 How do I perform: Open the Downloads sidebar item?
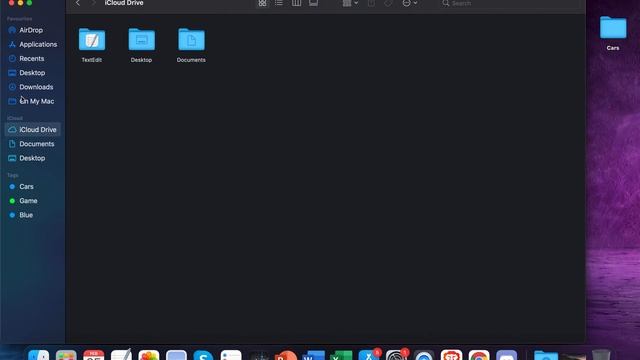(x=36, y=87)
